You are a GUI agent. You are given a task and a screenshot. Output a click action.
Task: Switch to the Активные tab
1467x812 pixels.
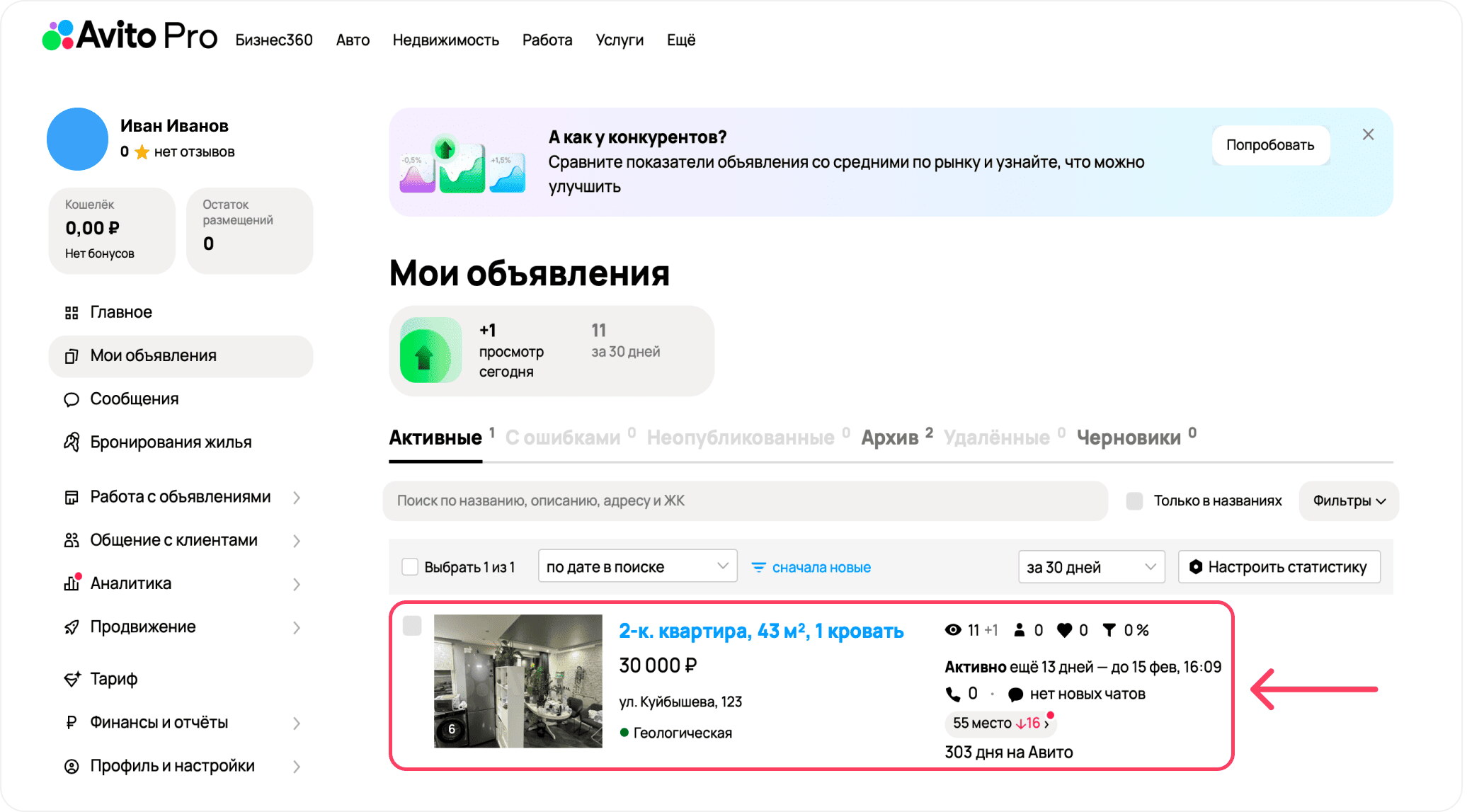[435, 438]
